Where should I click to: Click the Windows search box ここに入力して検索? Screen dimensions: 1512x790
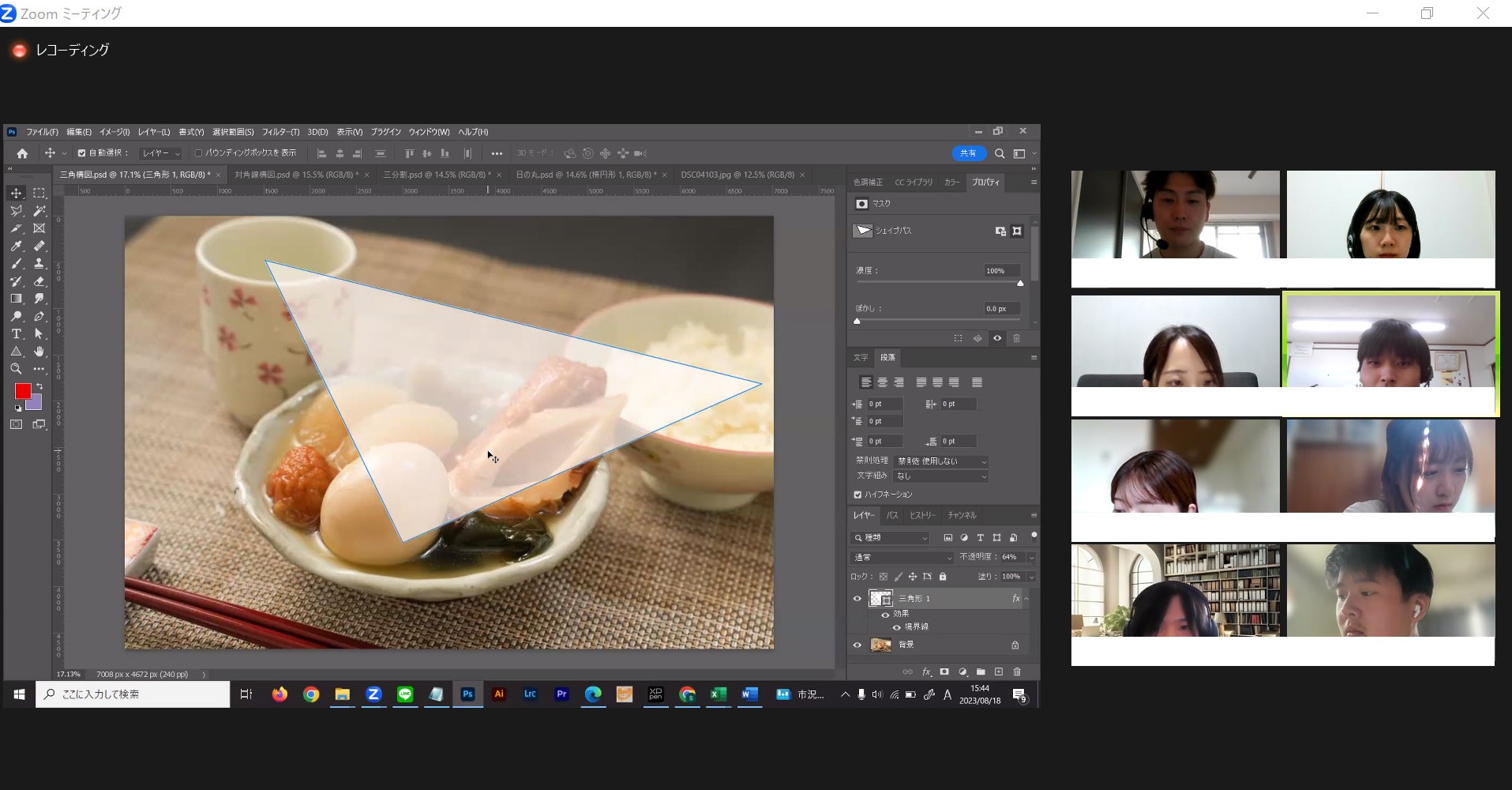click(133, 694)
